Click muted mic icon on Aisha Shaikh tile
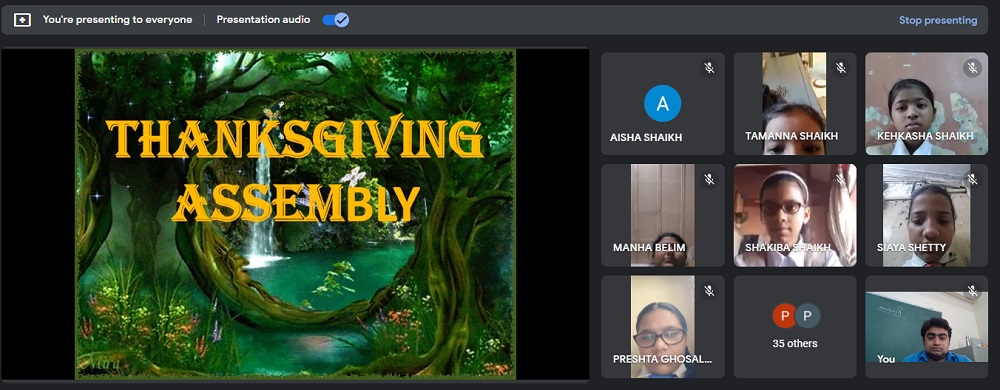1000x390 pixels. click(709, 68)
